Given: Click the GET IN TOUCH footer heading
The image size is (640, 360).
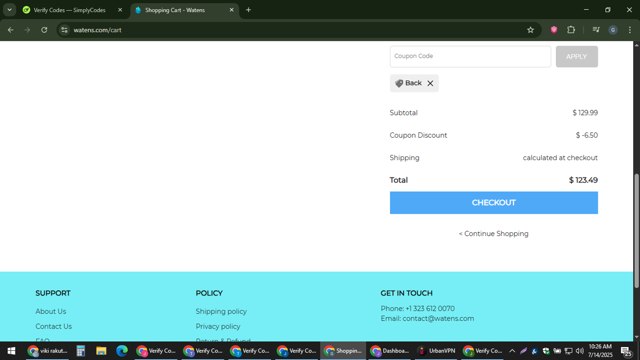Looking at the screenshot, I should pyautogui.click(x=407, y=293).
